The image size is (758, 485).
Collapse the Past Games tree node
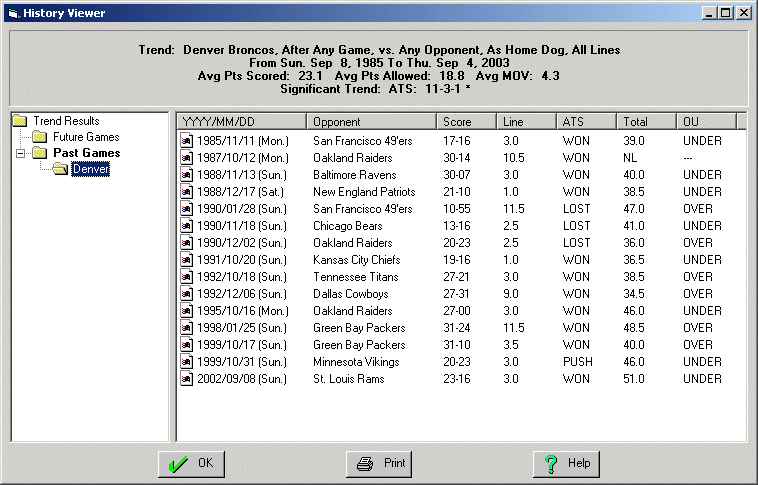coord(20,153)
